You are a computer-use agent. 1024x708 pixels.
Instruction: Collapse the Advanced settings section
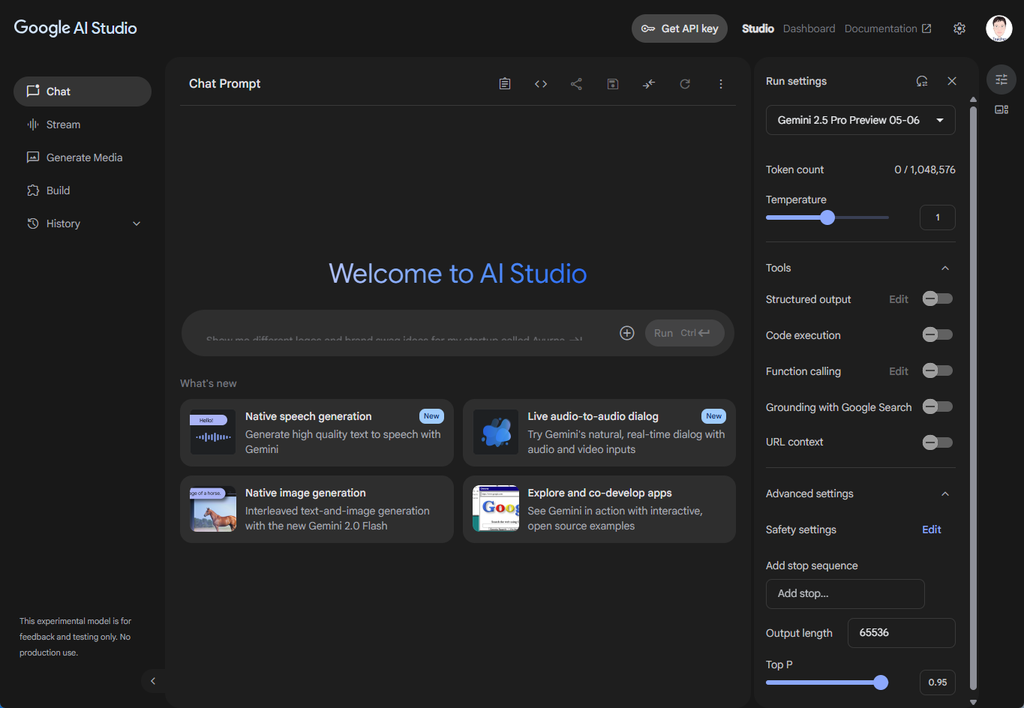tap(945, 494)
